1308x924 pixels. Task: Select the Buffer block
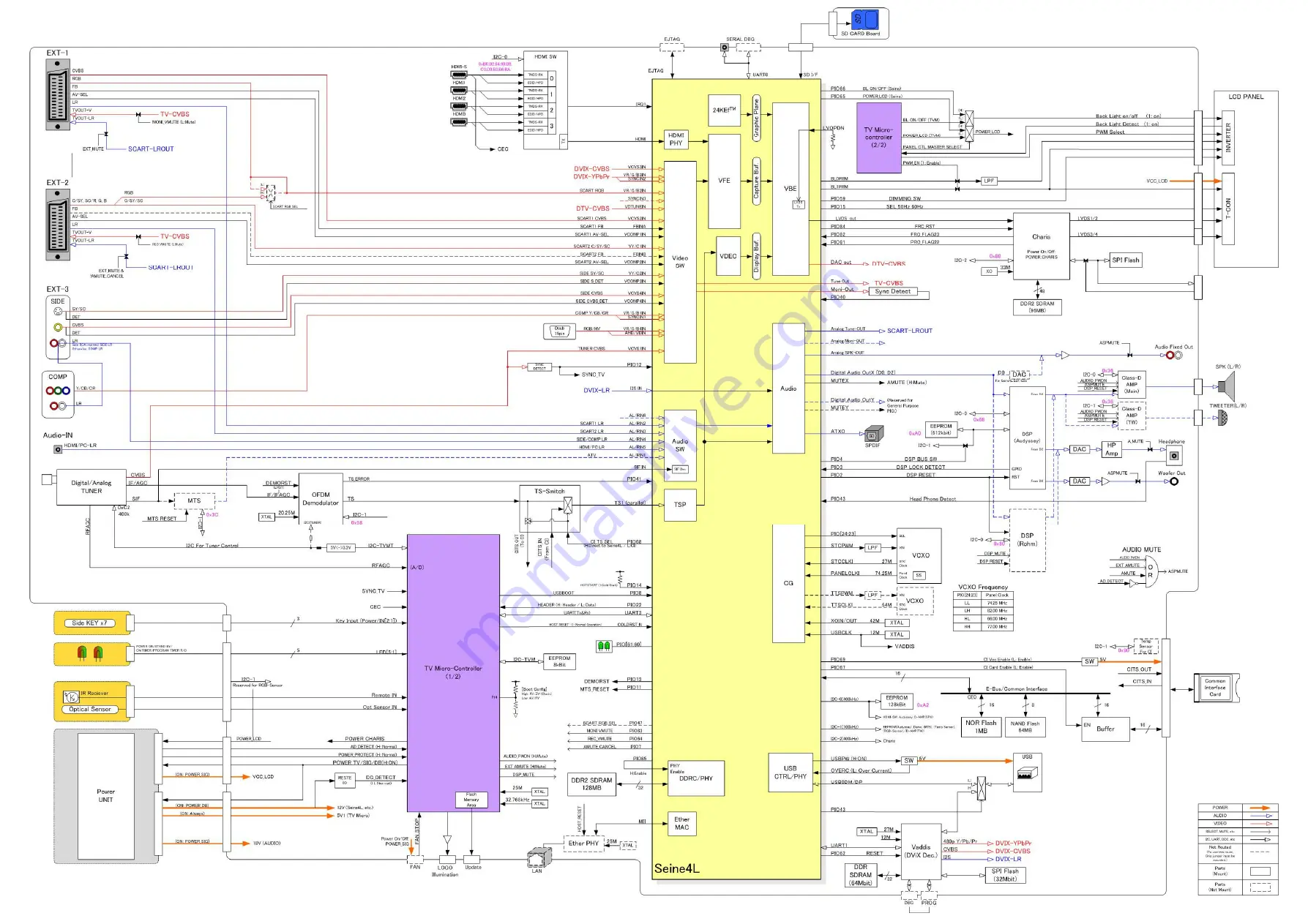1105,729
